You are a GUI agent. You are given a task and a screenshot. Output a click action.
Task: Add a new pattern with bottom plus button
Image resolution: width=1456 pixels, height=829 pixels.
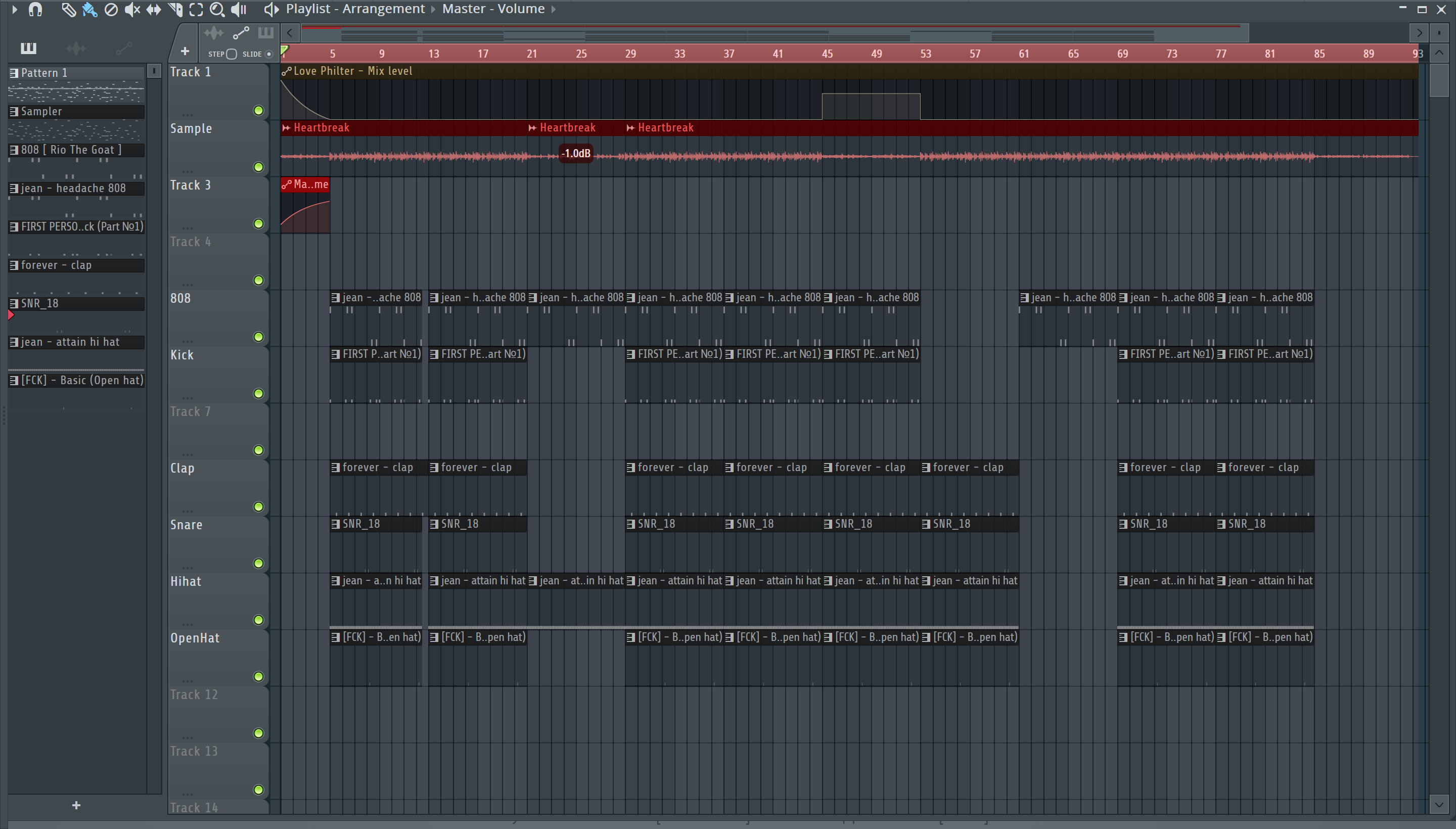click(x=76, y=805)
